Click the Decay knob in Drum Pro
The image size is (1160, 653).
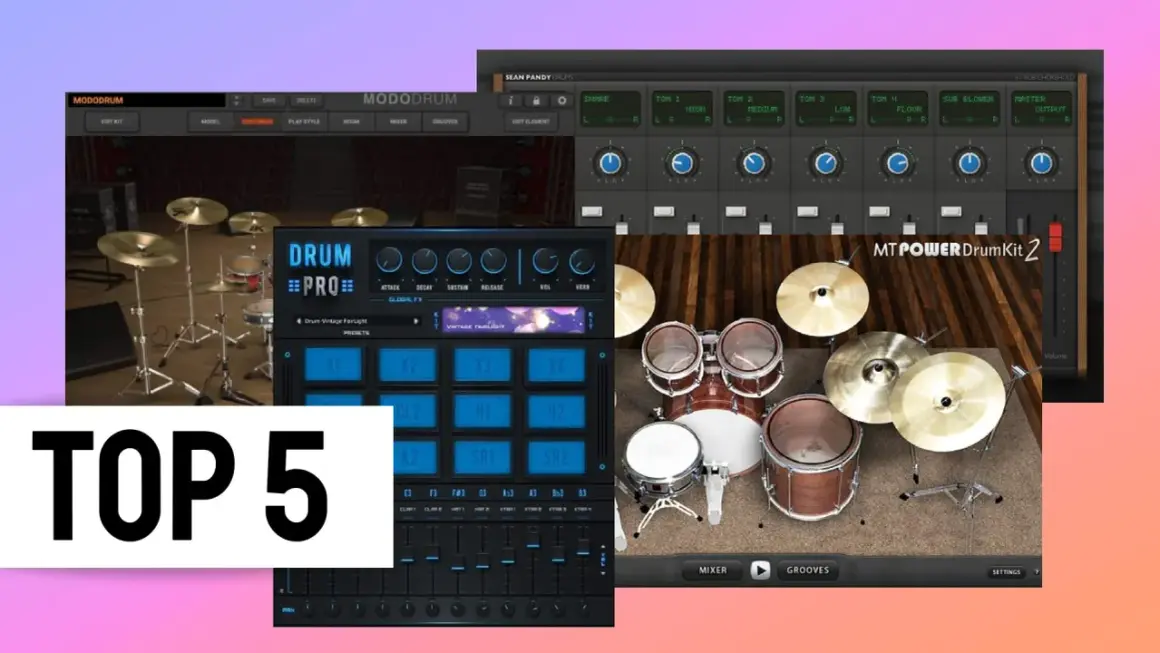[424, 260]
